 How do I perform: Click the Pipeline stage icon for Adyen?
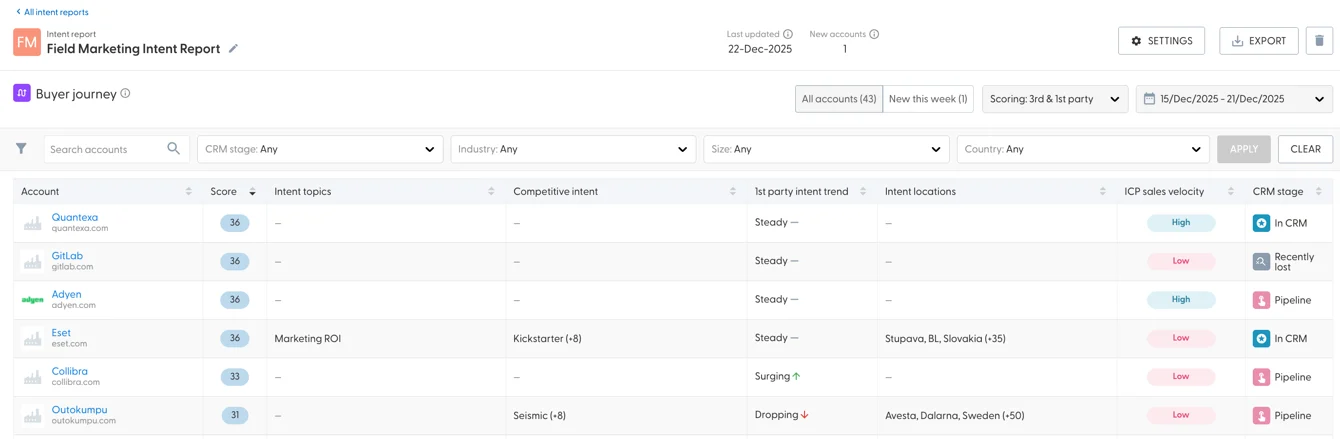pyautogui.click(x=1261, y=300)
